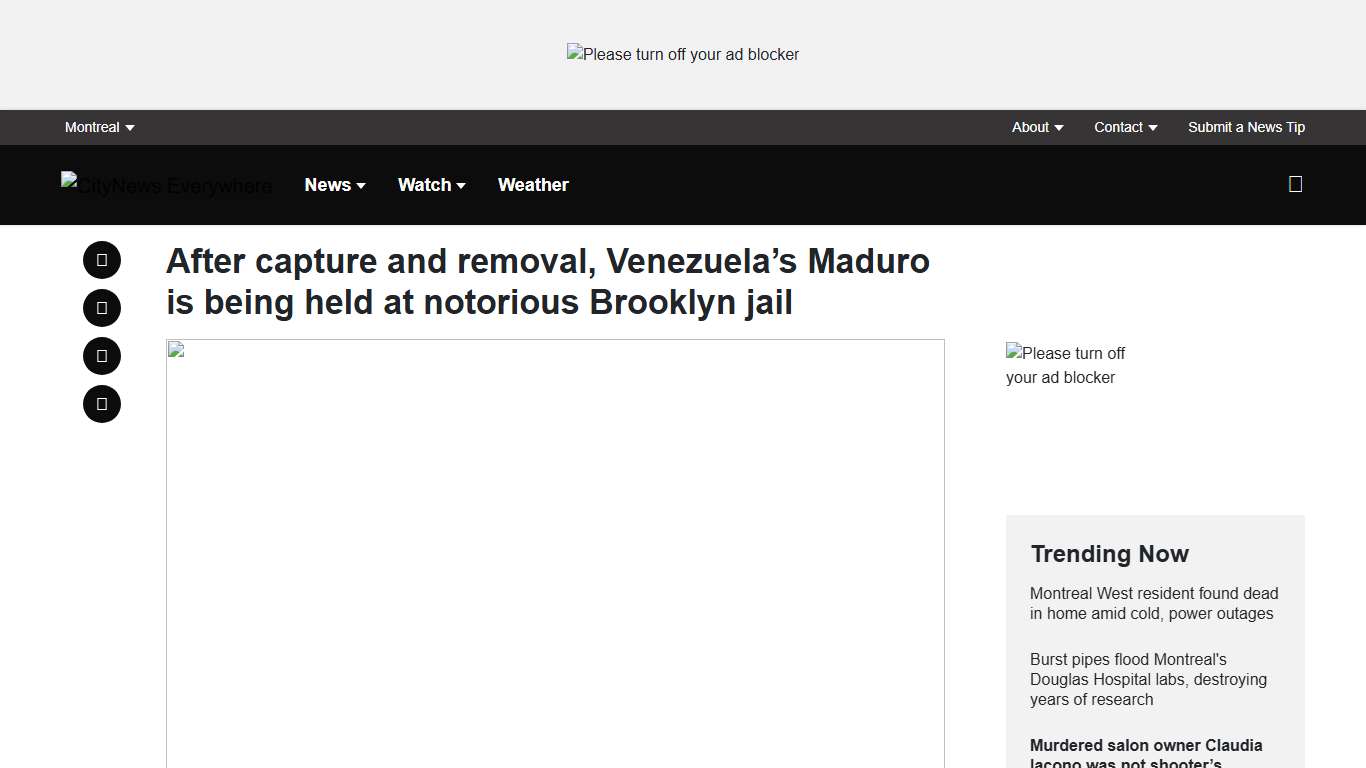
Task: Click the CityNews Everywhere logo
Action: 166,185
